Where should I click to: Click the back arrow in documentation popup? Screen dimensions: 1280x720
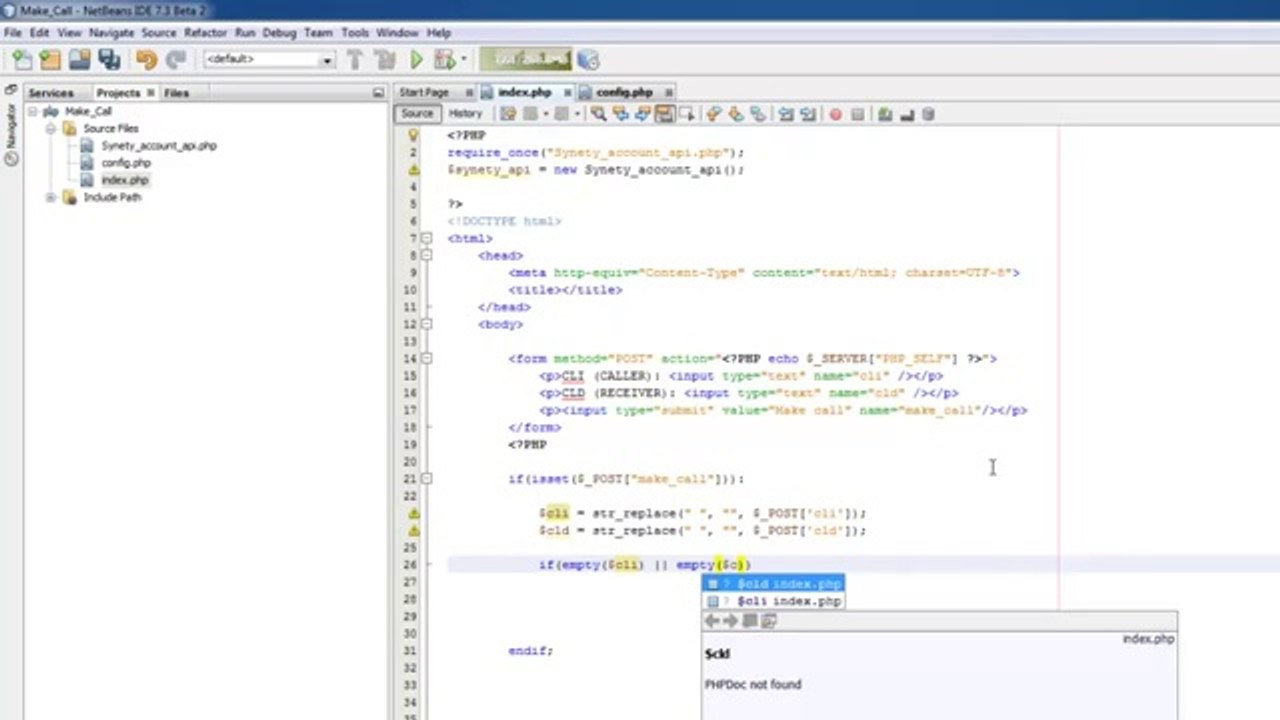pos(712,621)
